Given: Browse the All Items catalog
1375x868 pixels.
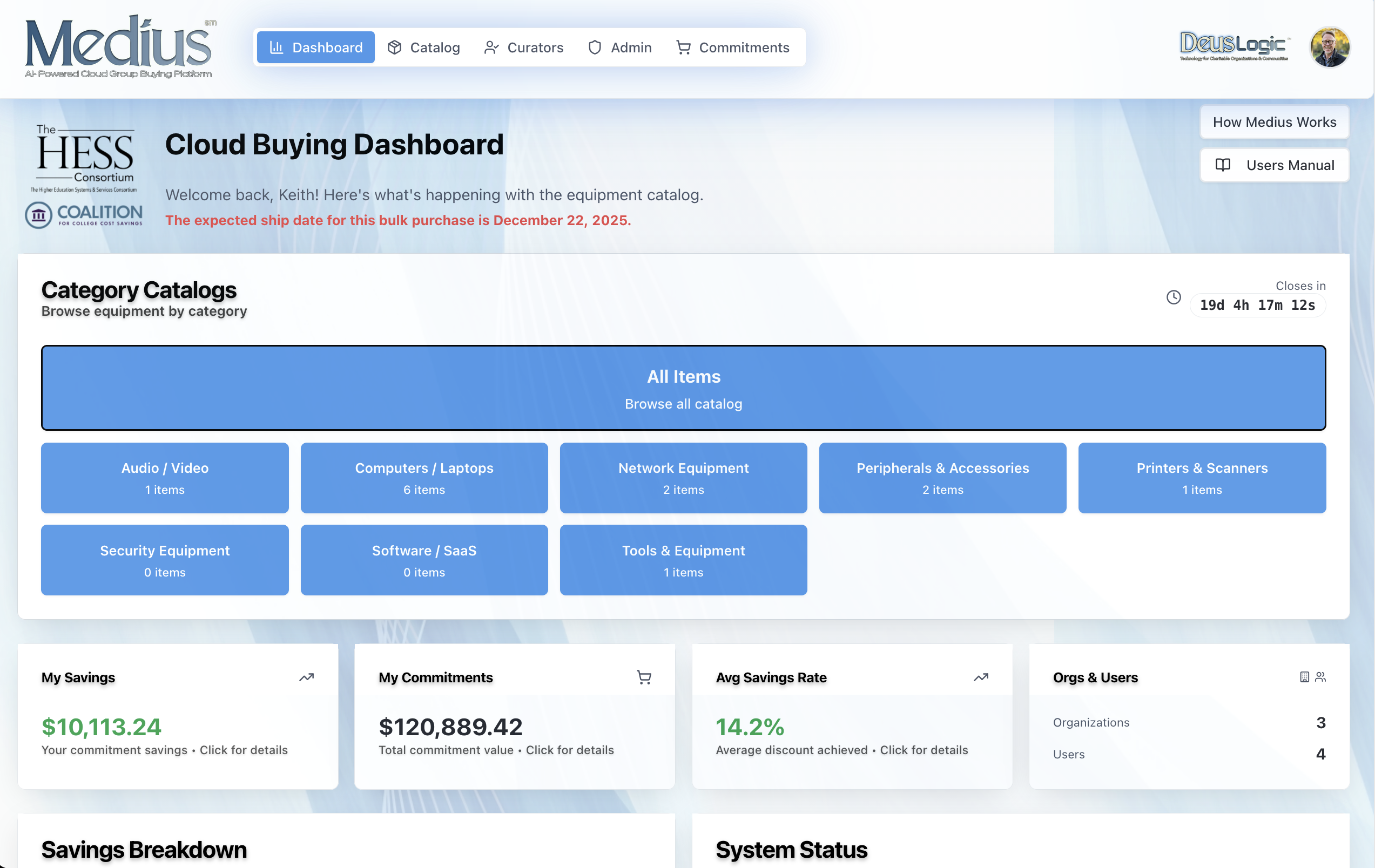Looking at the screenshot, I should pyautogui.click(x=684, y=388).
